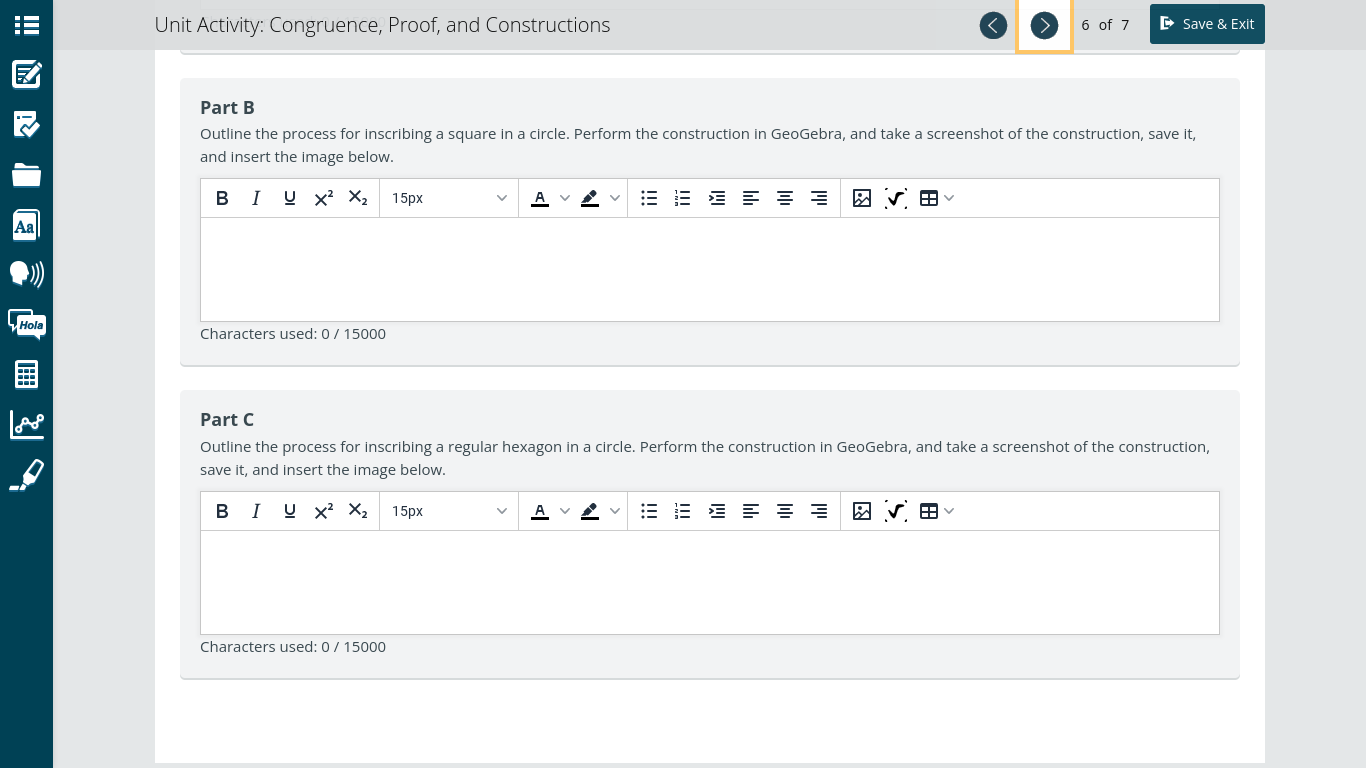Viewport: 1366px width, 768px height.
Task: Apply highlight color in Part C editor
Action: pyautogui.click(x=590, y=511)
